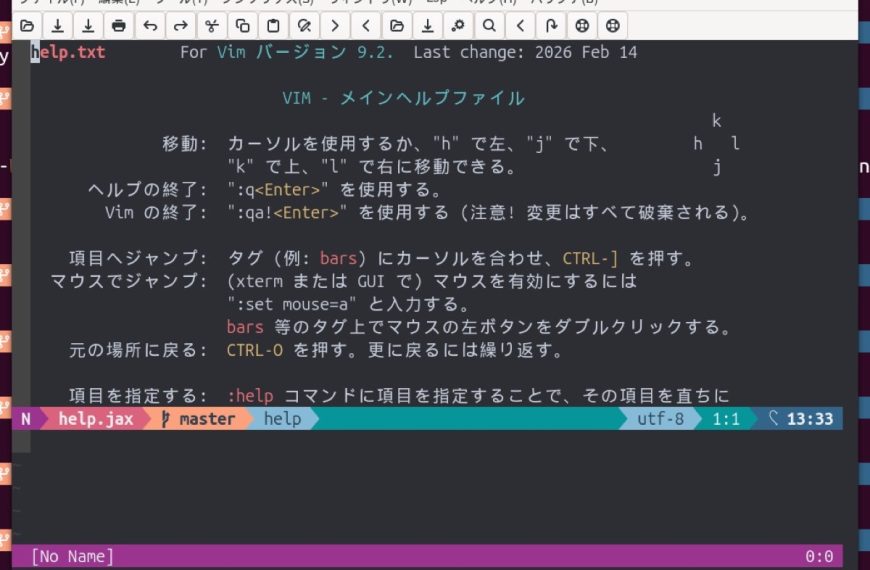The image size is (870, 570).
Task: Copy selection with the overlapping-squares icon
Action: (242, 26)
